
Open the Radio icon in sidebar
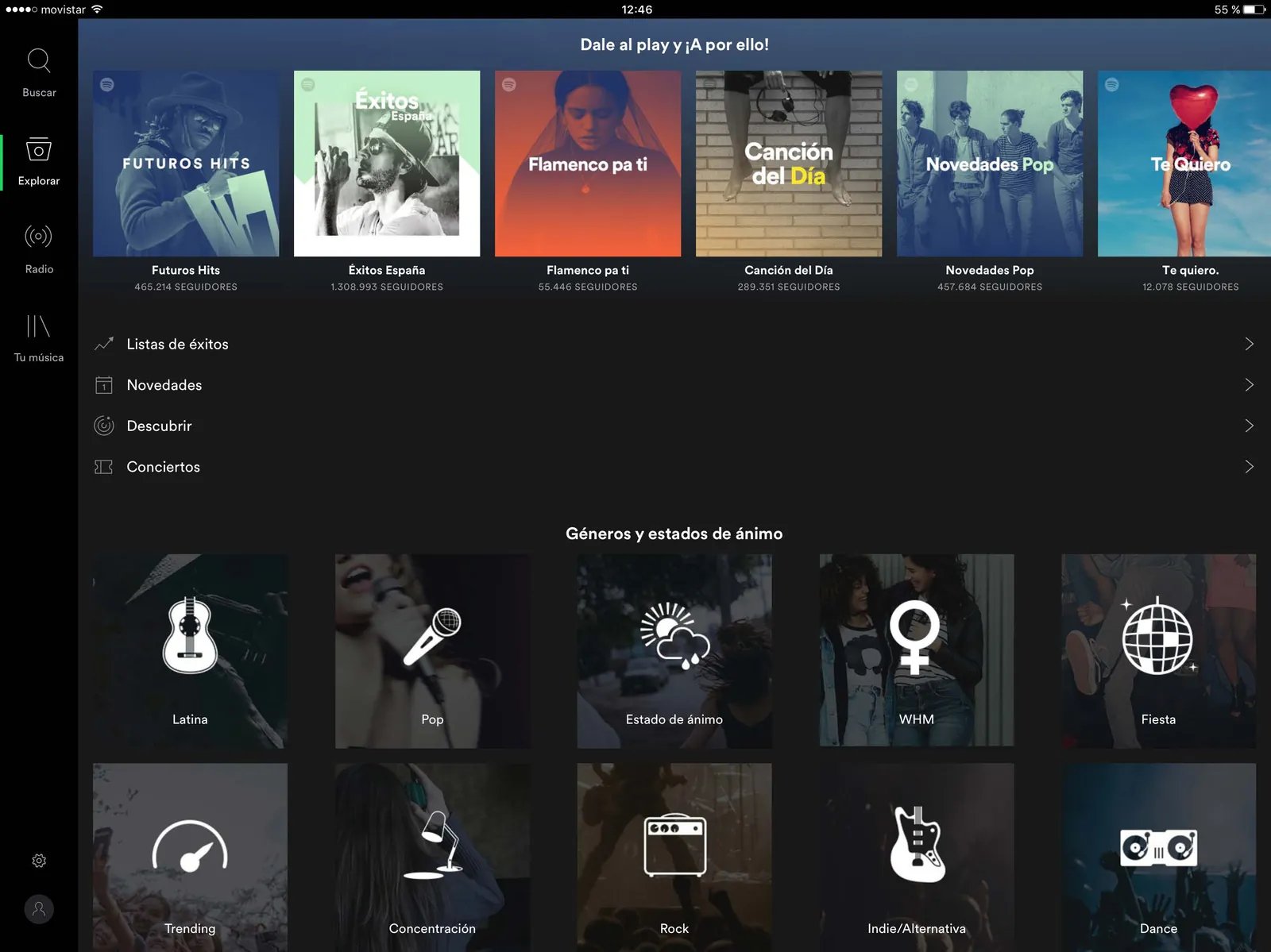39,237
